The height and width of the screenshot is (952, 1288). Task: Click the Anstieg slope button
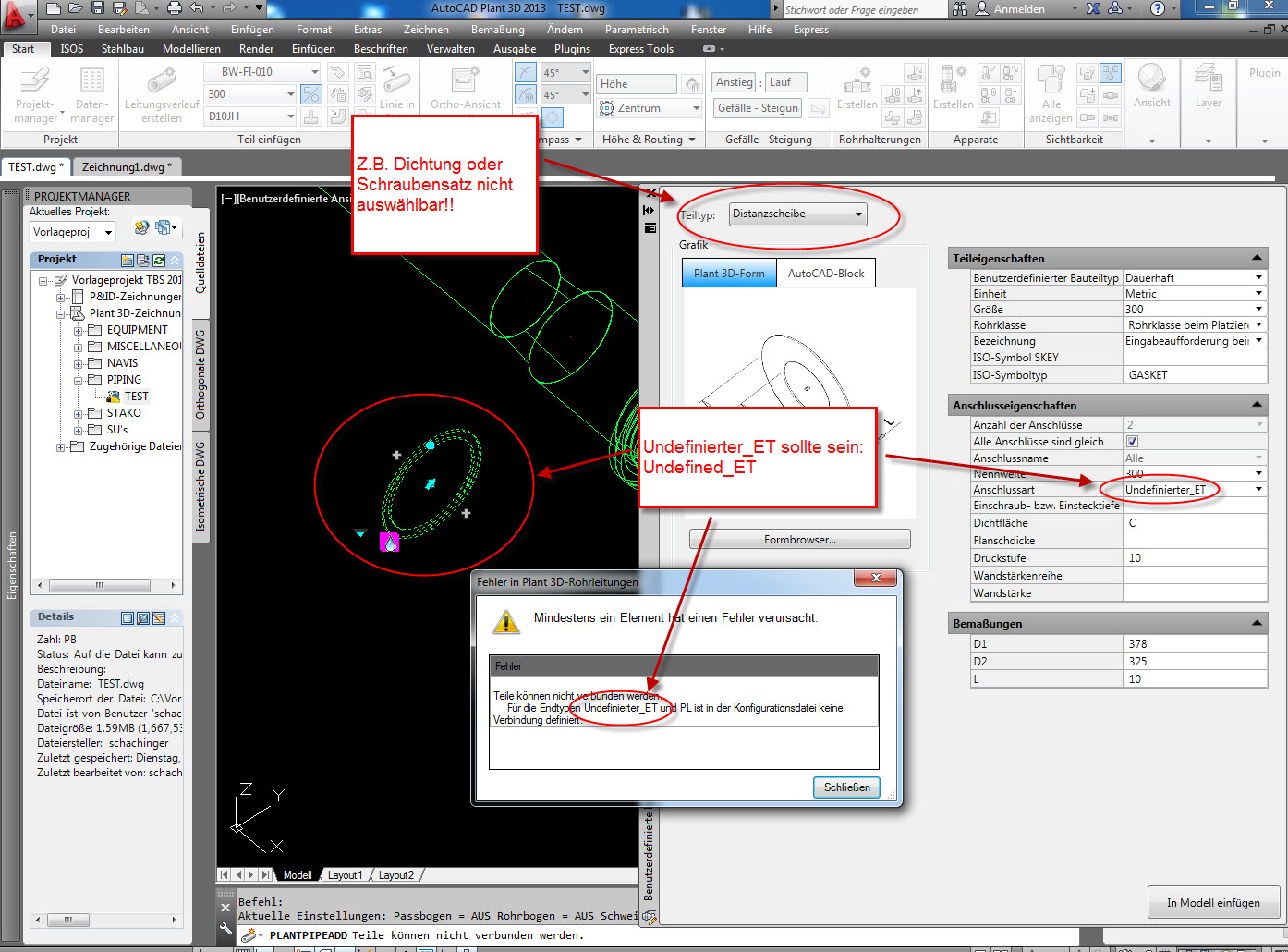tap(735, 82)
